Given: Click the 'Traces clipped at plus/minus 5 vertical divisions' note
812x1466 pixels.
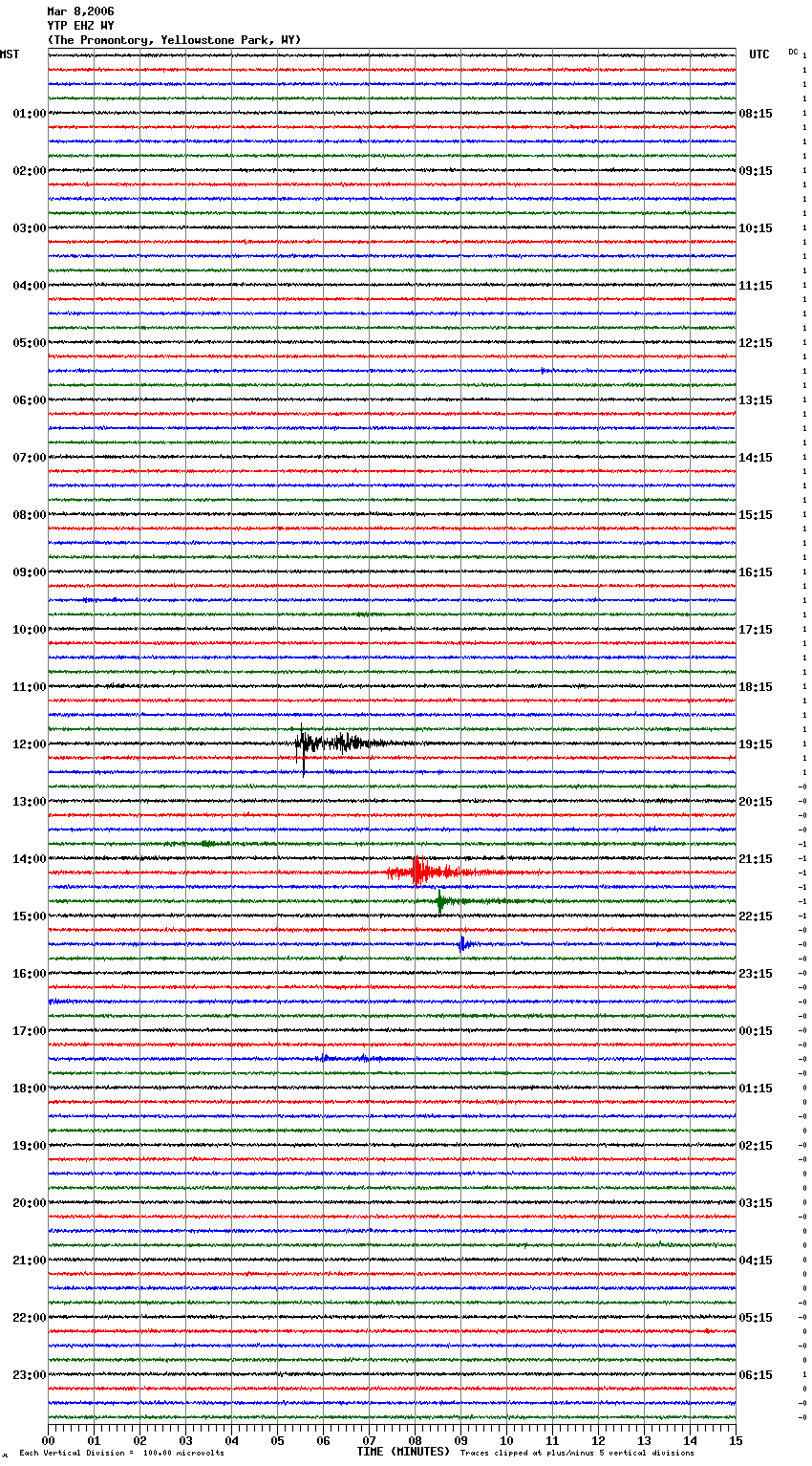Looking at the screenshot, I should (x=577, y=1453).
